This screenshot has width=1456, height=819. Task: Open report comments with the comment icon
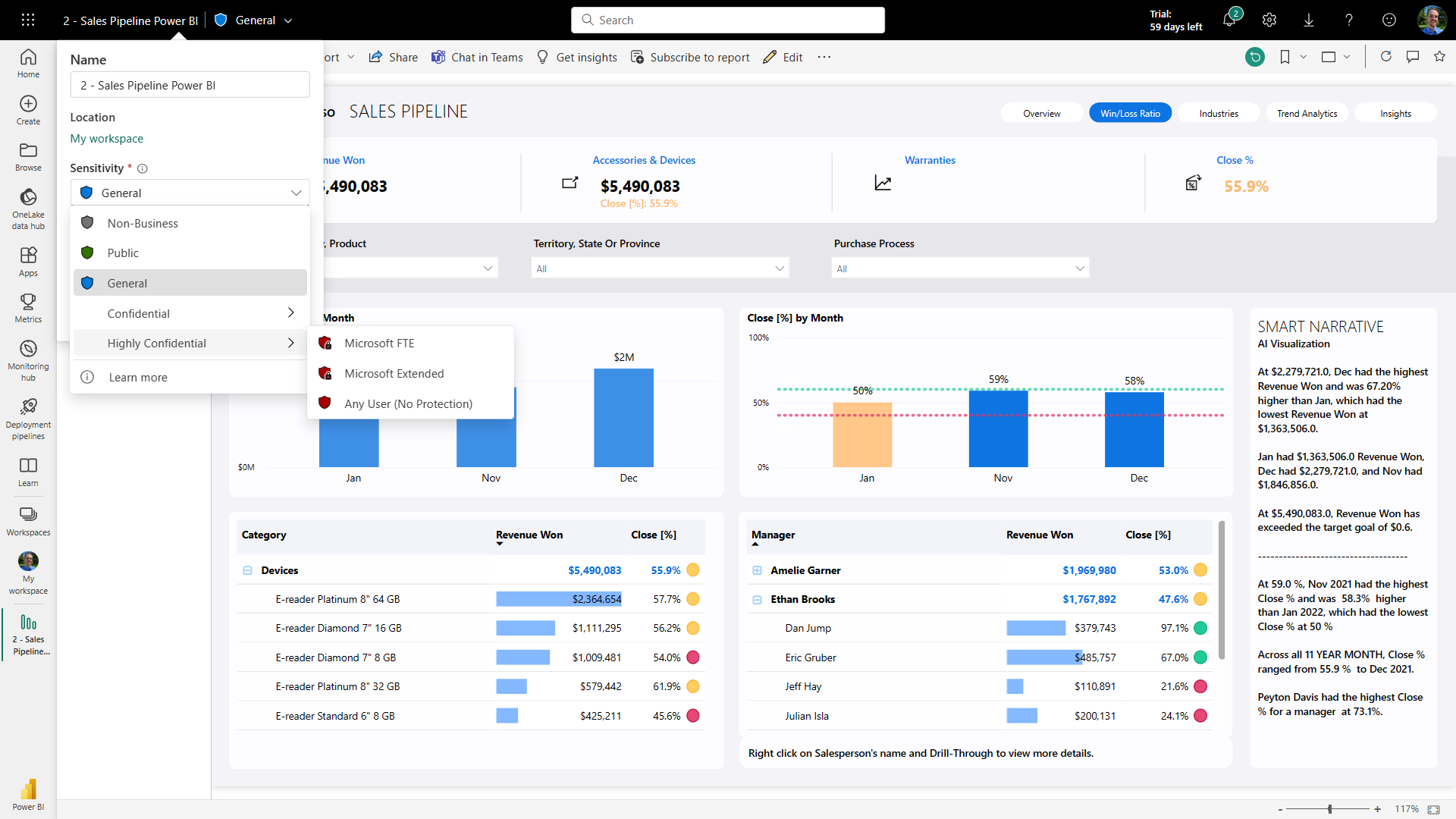[x=1413, y=56]
